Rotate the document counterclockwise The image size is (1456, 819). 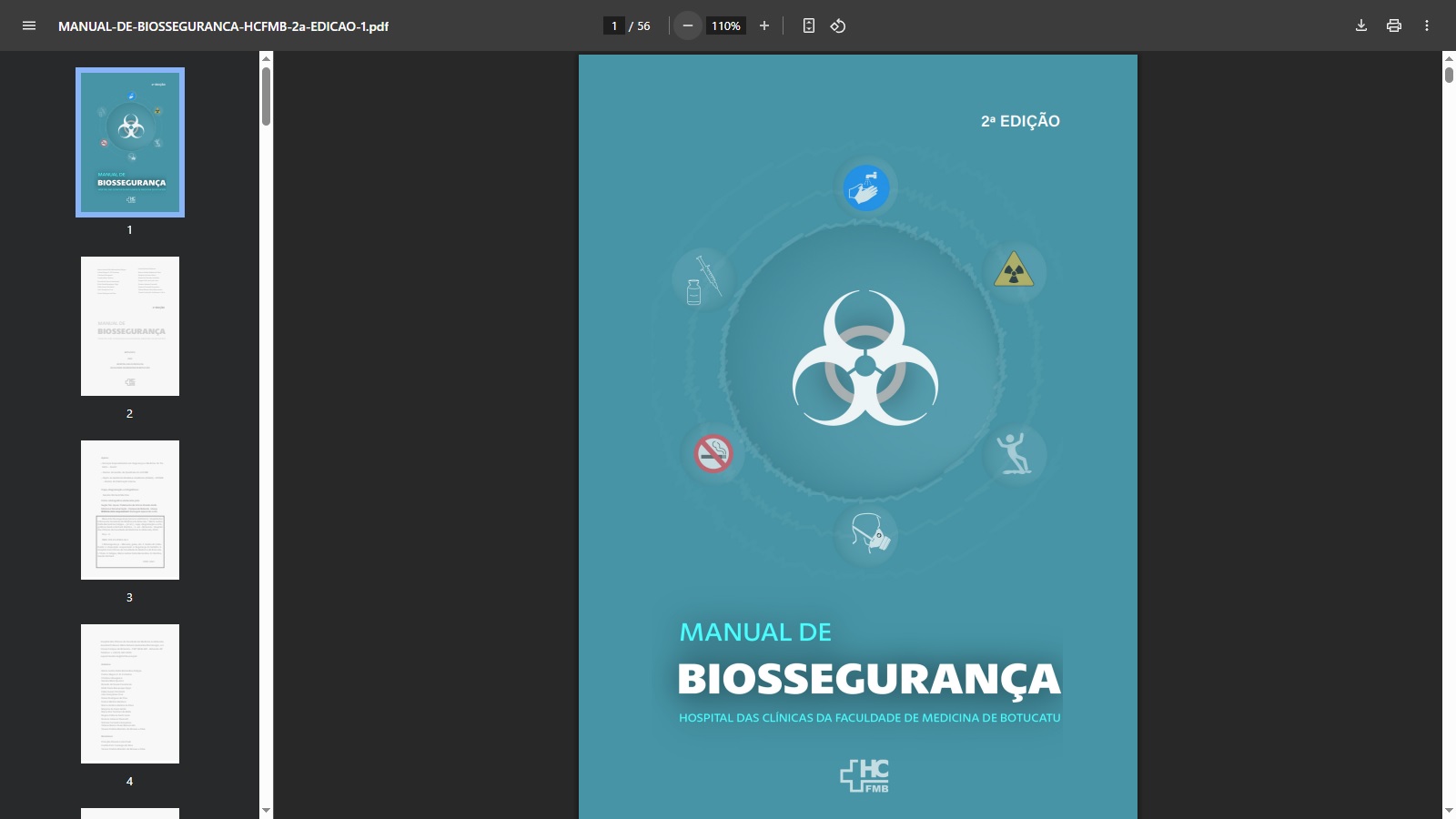point(838,25)
